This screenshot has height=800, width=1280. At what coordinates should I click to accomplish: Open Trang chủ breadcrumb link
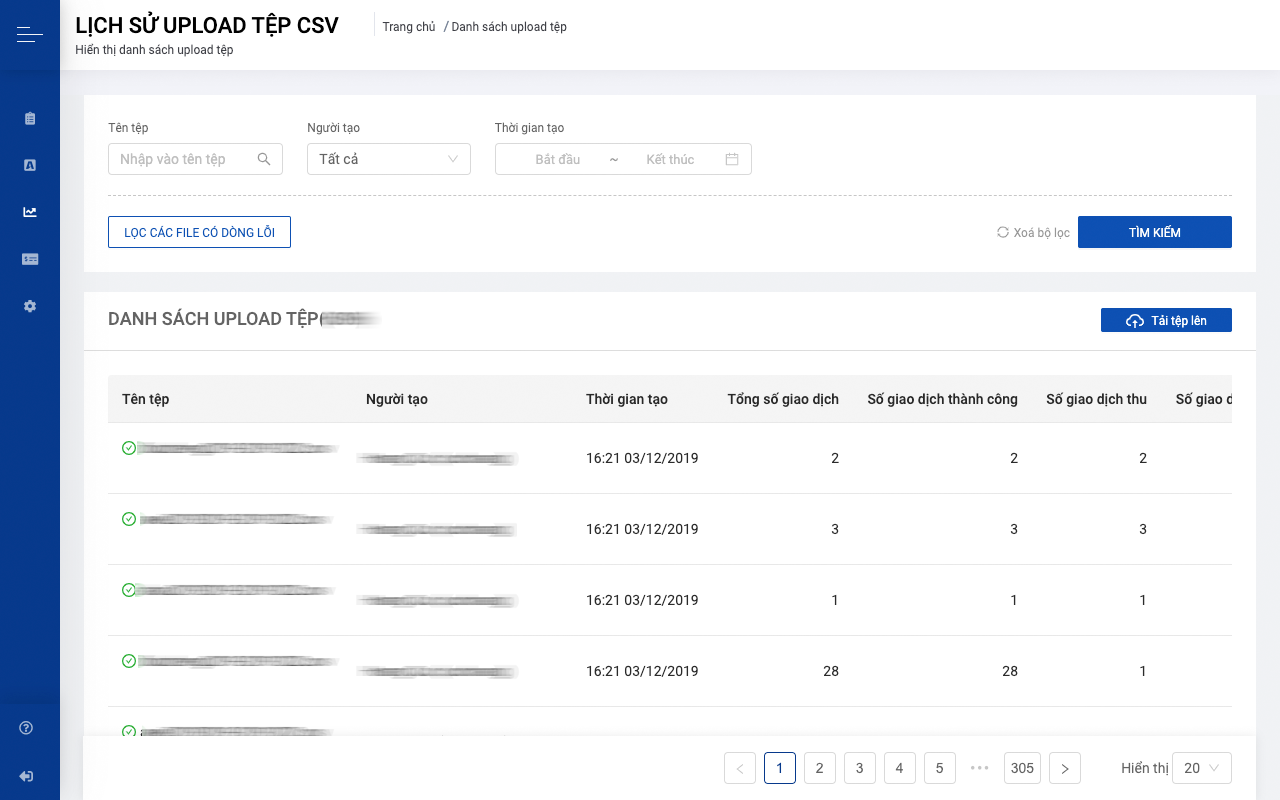pos(409,27)
